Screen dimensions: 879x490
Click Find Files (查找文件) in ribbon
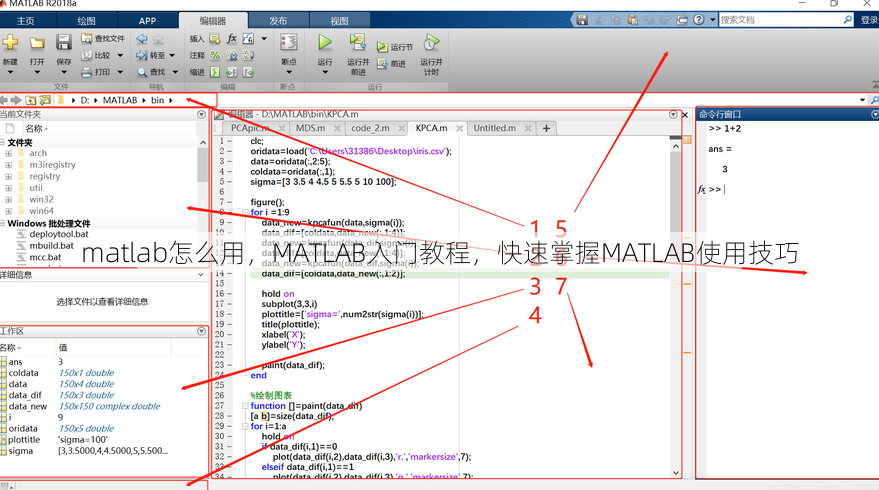(x=103, y=38)
